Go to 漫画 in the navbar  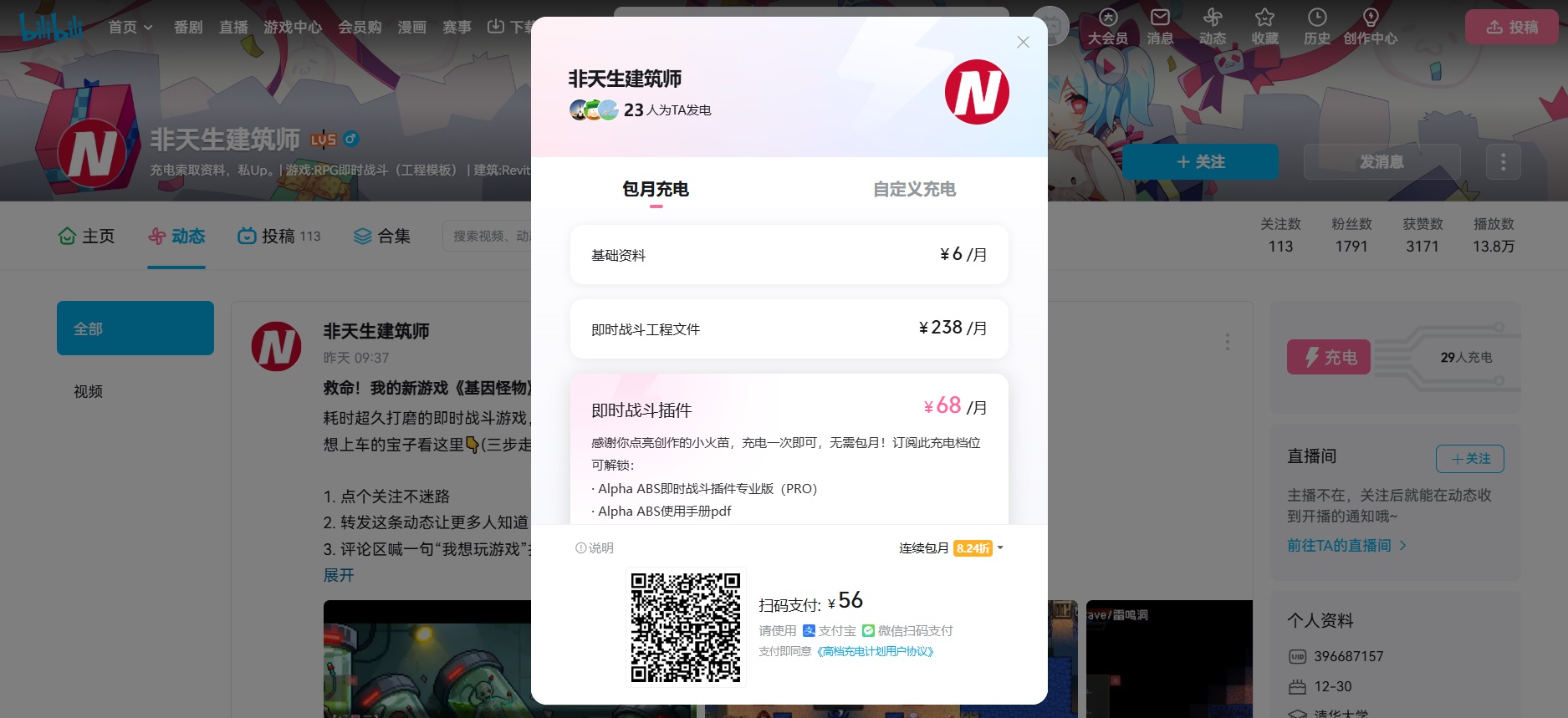[411, 27]
